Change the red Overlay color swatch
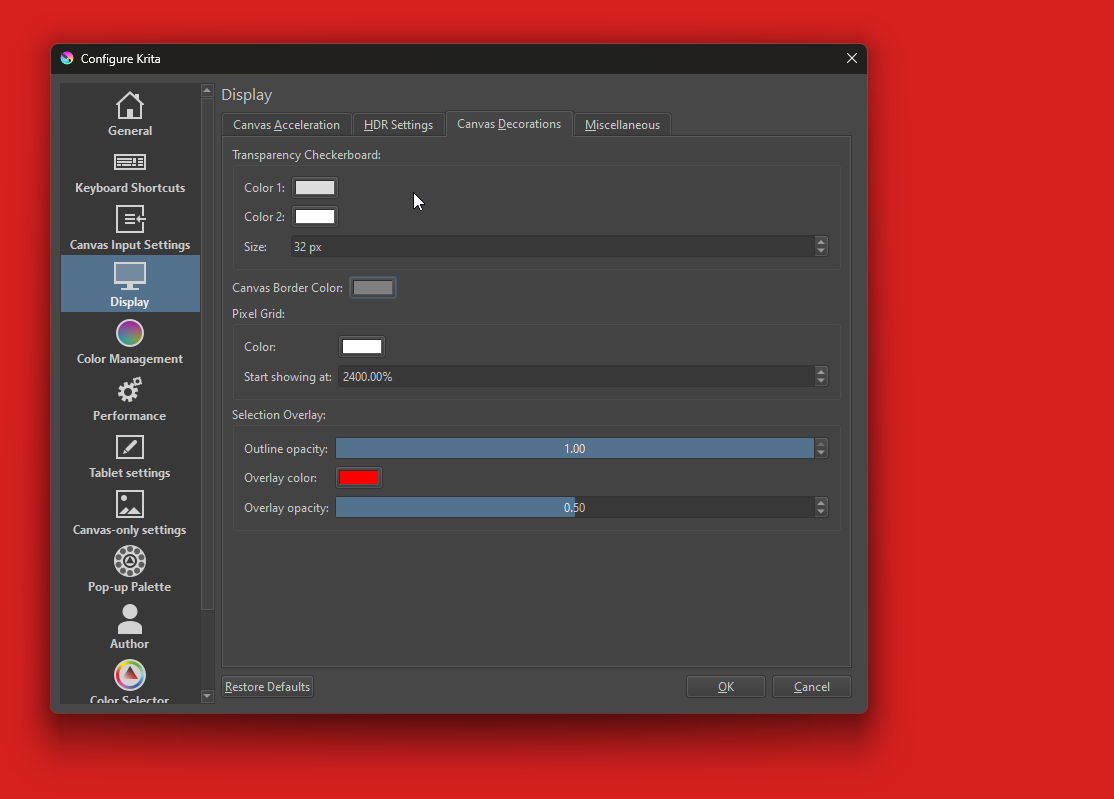The height and width of the screenshot is (799, 1114). 359,478
